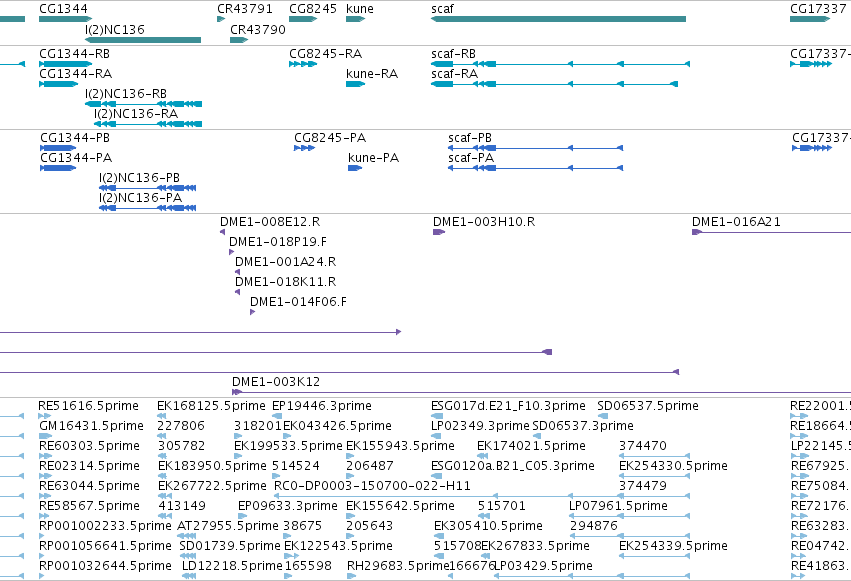Click EST RE51616.5prime
This screenshot has height=581, width=851.
coord(45,416)
